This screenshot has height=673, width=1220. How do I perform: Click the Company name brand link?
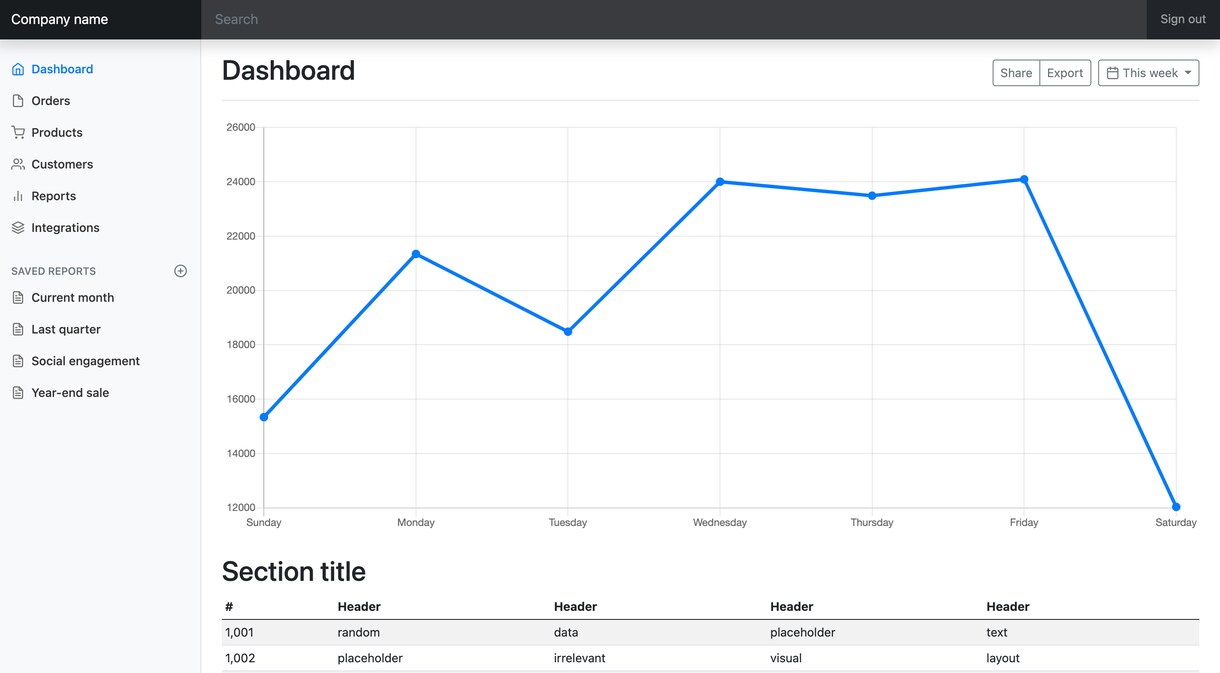point(60,19)
